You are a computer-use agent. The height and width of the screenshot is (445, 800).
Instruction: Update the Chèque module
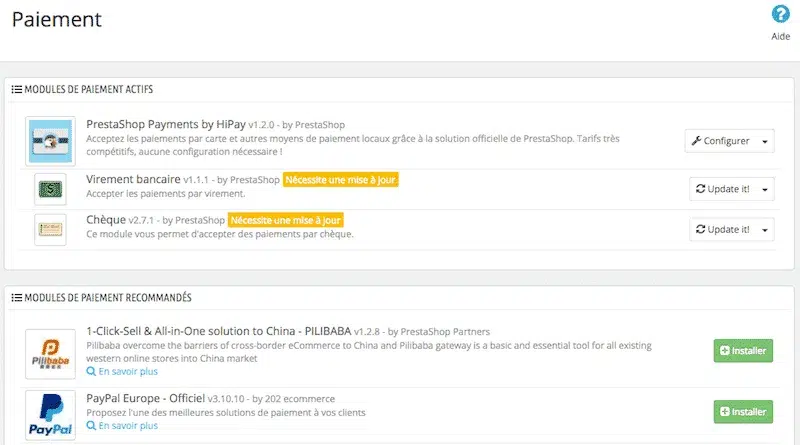click(x=723, y=230)
